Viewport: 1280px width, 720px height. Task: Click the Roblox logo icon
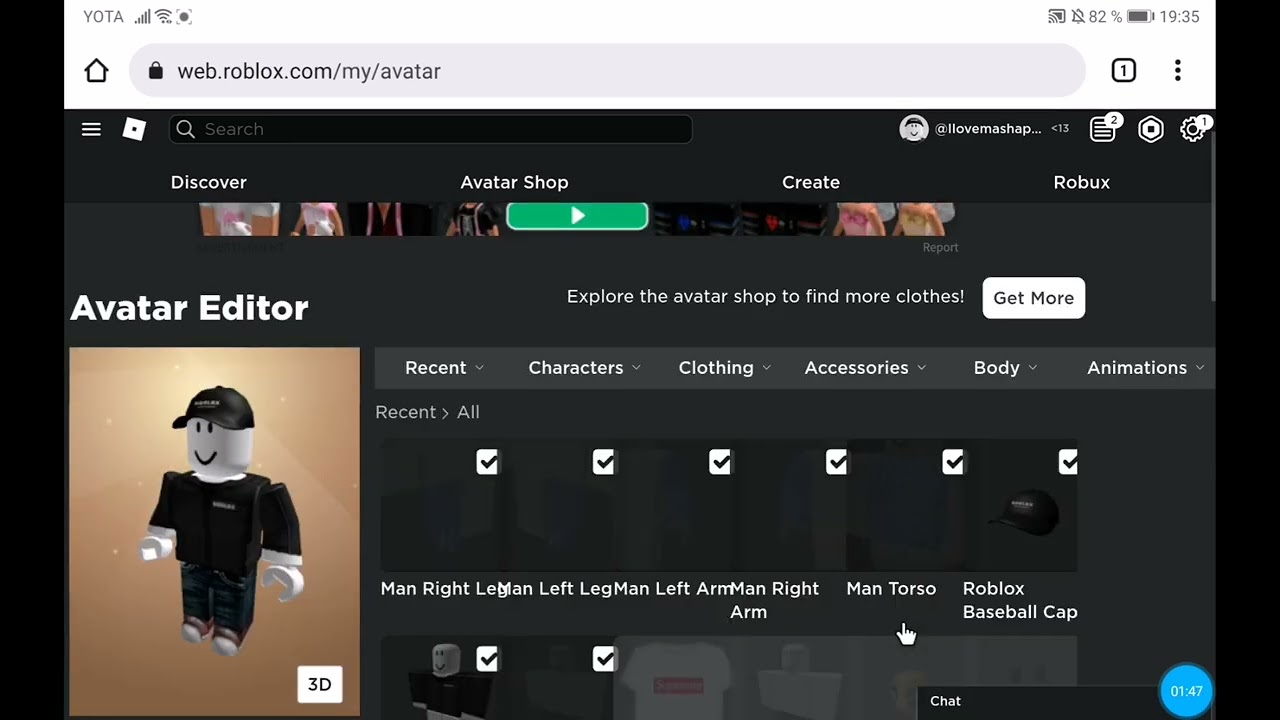pyautogui.click(x=134, y=129)
